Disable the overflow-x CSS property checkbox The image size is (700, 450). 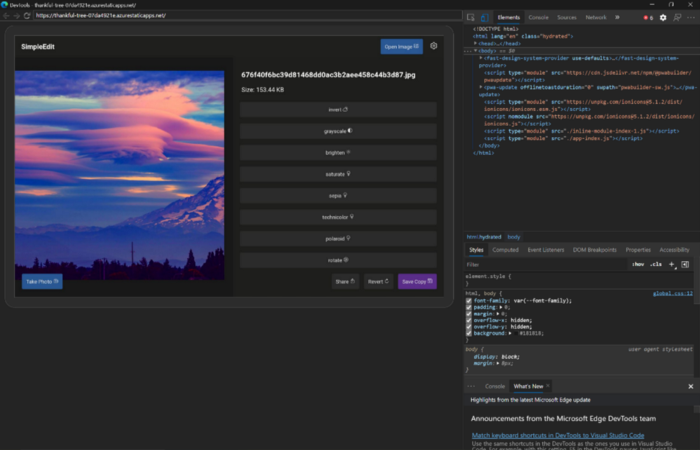470,322
